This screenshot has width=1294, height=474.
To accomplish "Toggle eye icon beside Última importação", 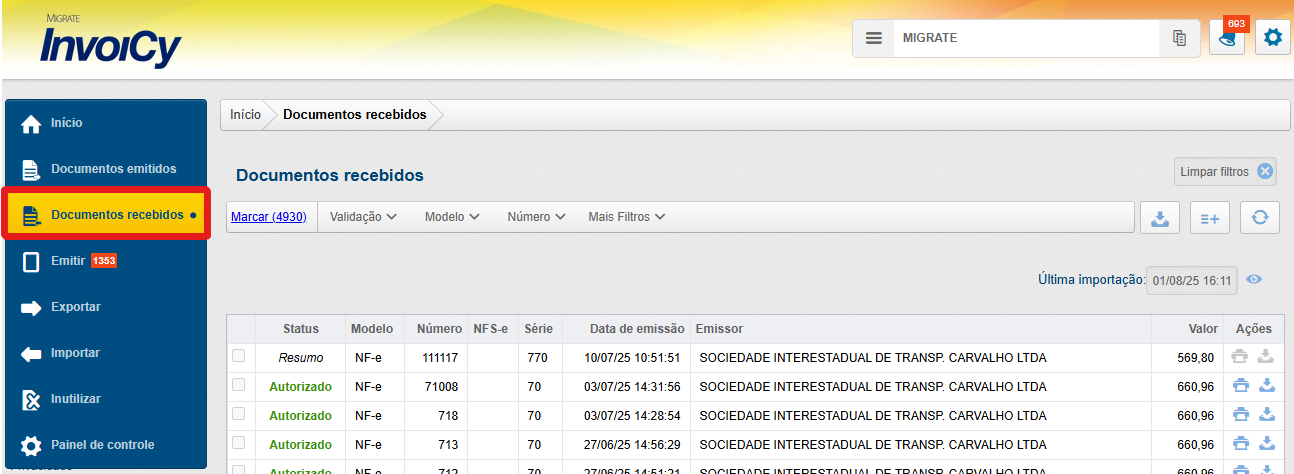I will tap(1254, 279).
